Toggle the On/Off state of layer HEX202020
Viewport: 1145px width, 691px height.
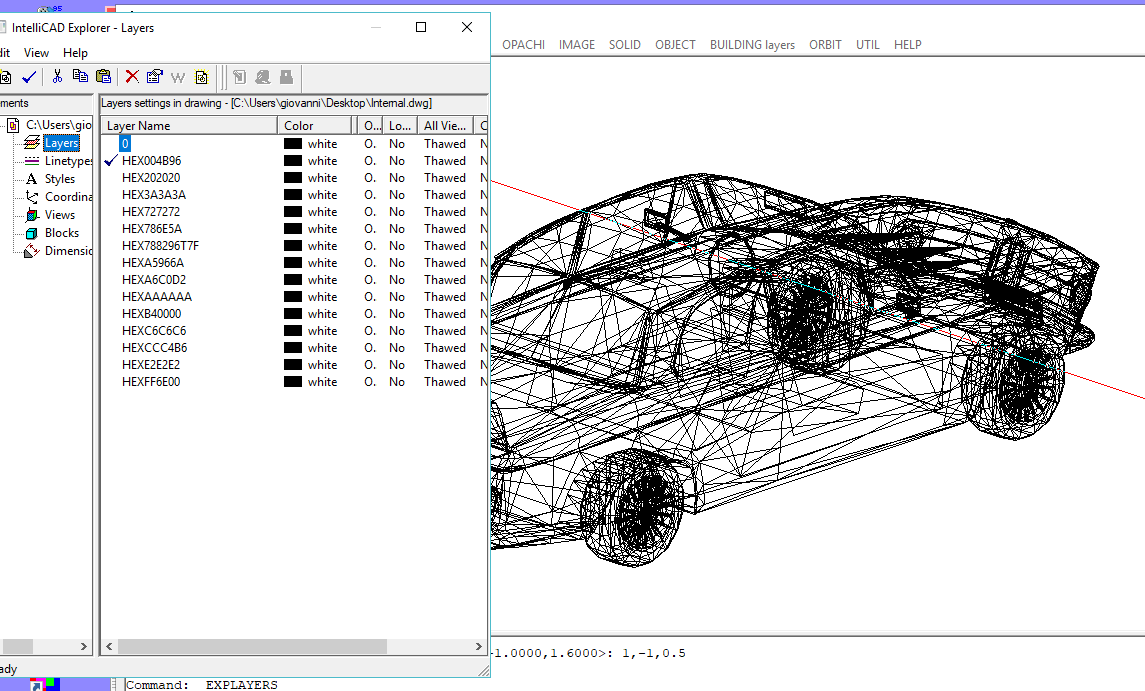tap(369, 178)
